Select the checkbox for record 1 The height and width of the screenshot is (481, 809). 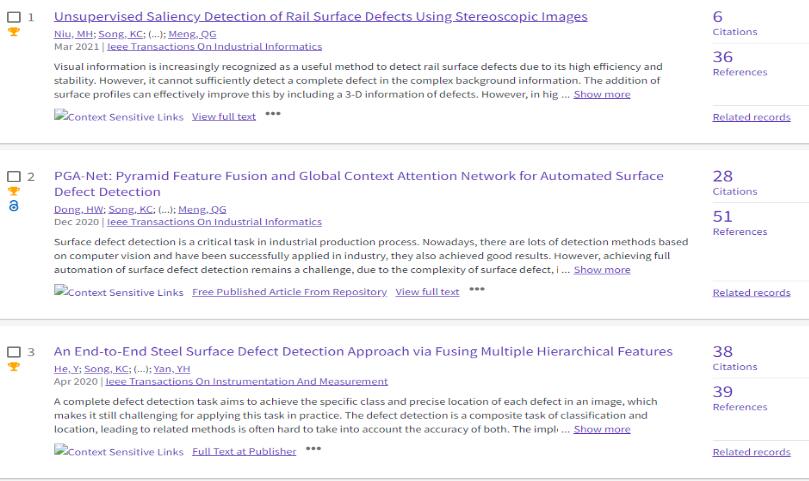13,17
